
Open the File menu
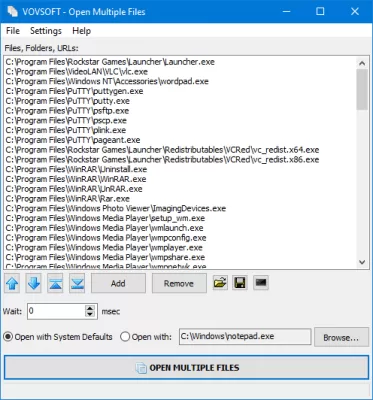click(x=13, y=31)
